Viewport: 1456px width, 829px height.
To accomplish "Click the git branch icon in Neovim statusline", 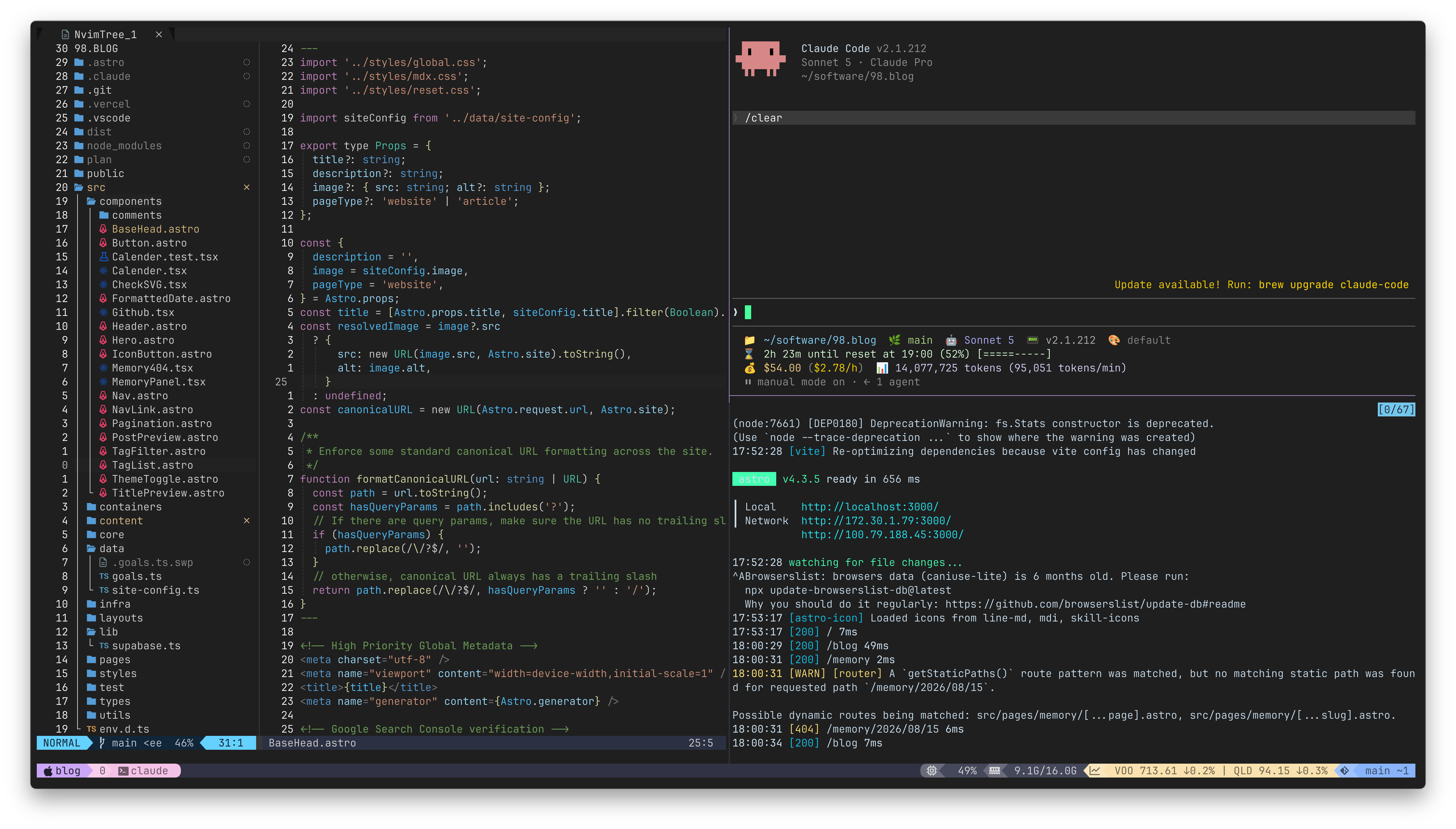I will point(102,742).
